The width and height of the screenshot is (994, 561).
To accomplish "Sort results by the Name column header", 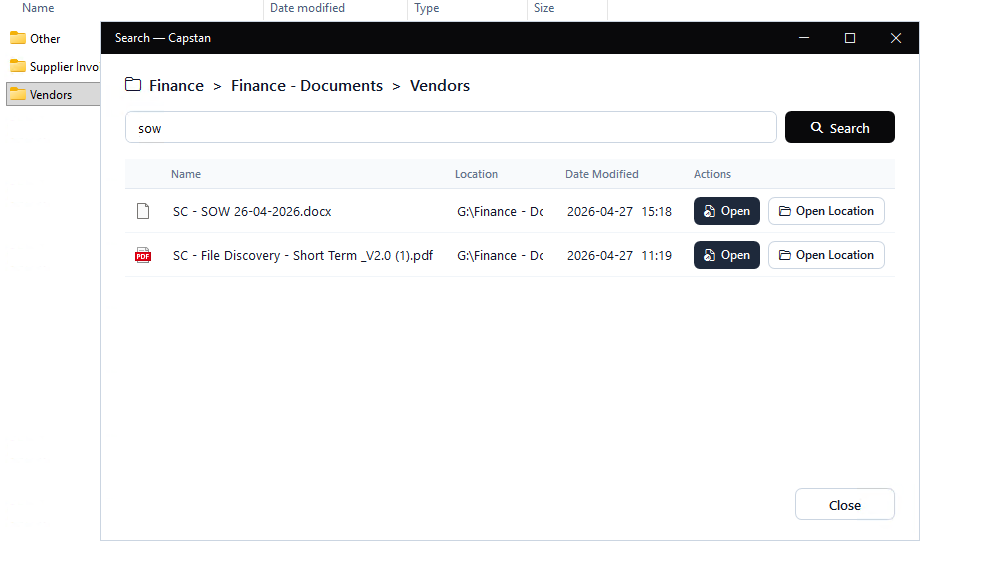I will pos(186,174).
